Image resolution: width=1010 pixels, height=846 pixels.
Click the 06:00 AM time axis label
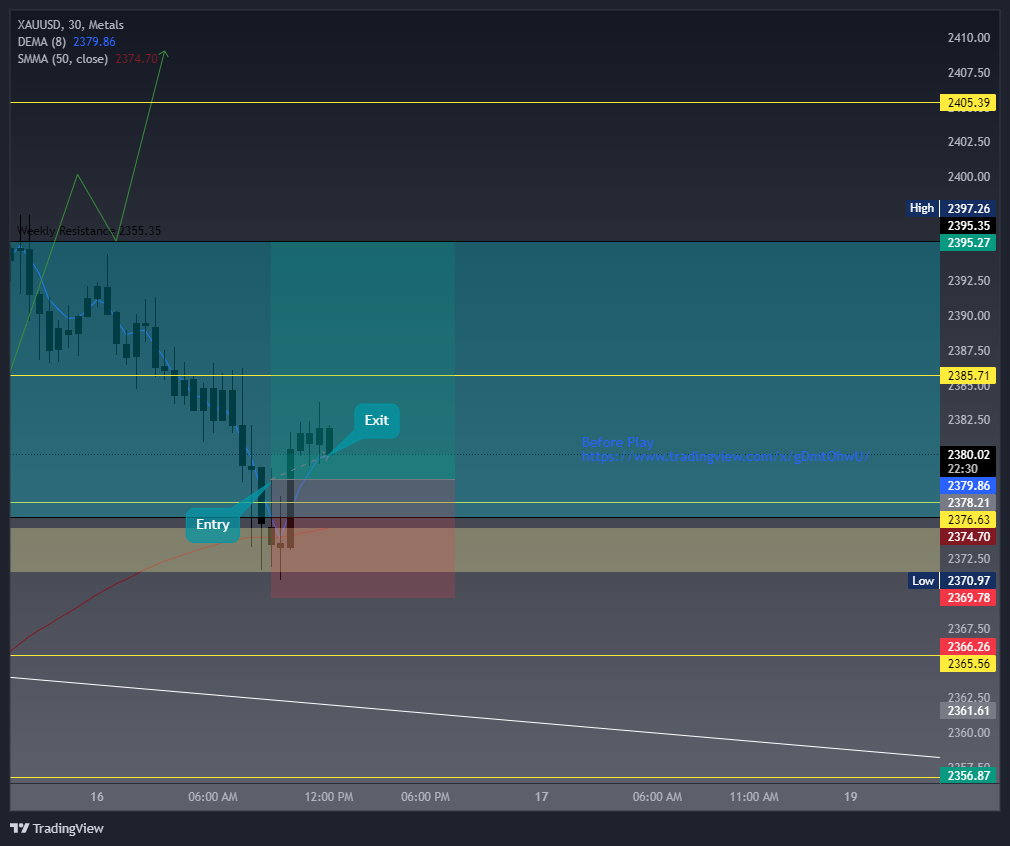213,797
